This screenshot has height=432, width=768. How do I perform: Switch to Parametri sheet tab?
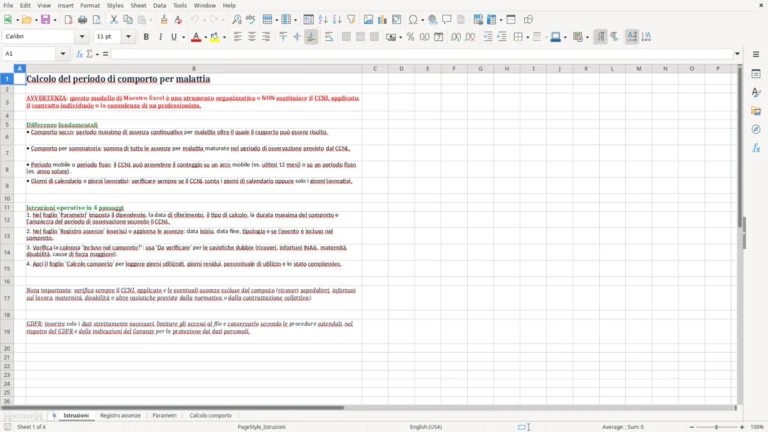pyautogui.click(x=164, y=415)
